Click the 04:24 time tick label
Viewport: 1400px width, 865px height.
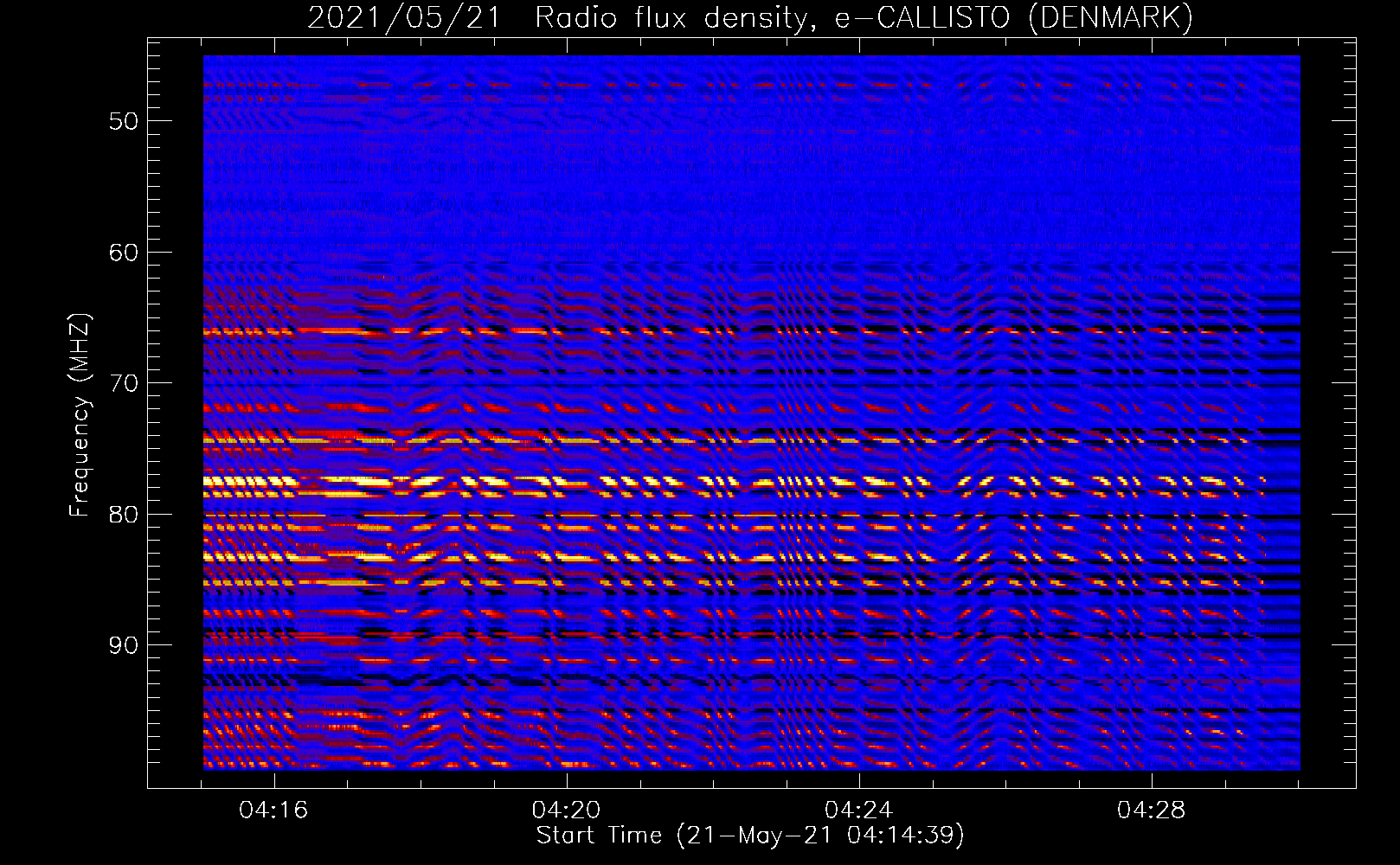859,811
